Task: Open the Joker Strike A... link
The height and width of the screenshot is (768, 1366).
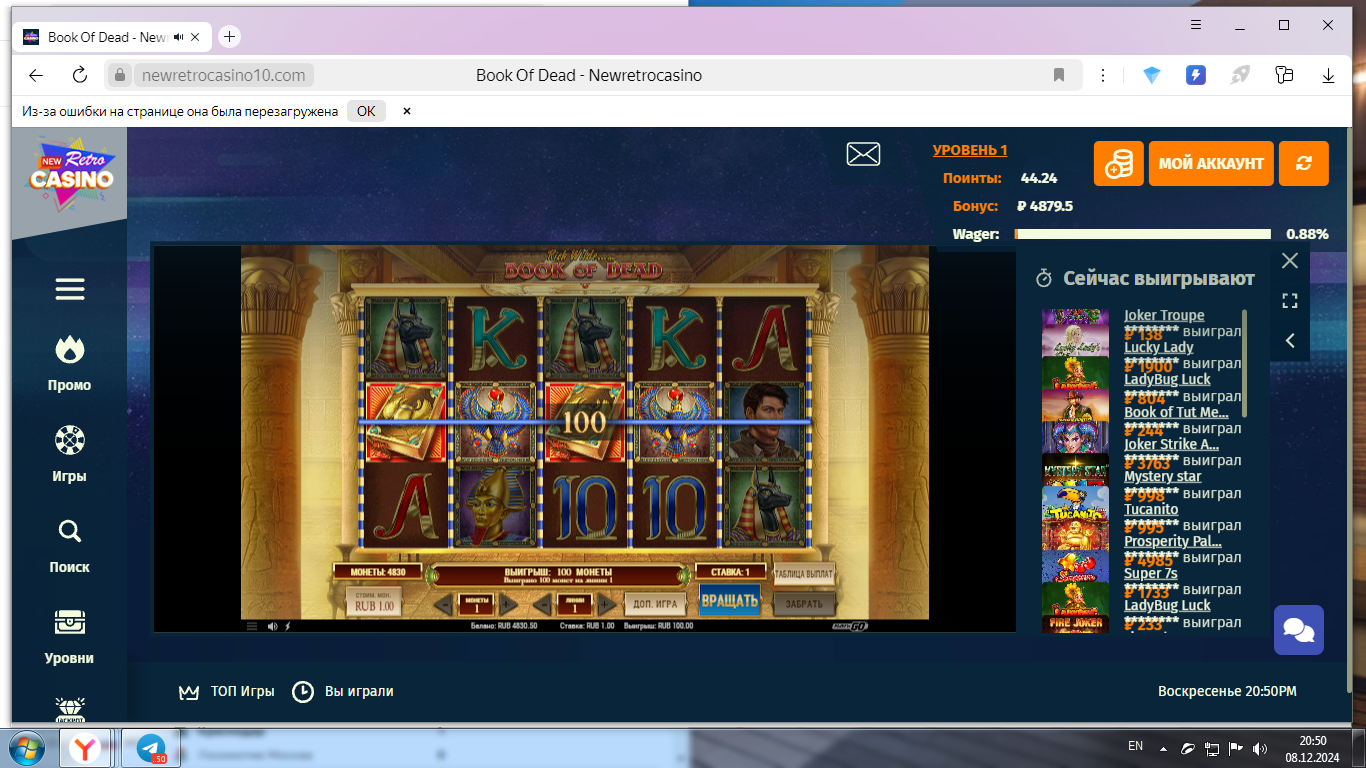Action: (x=1171, y=444)
